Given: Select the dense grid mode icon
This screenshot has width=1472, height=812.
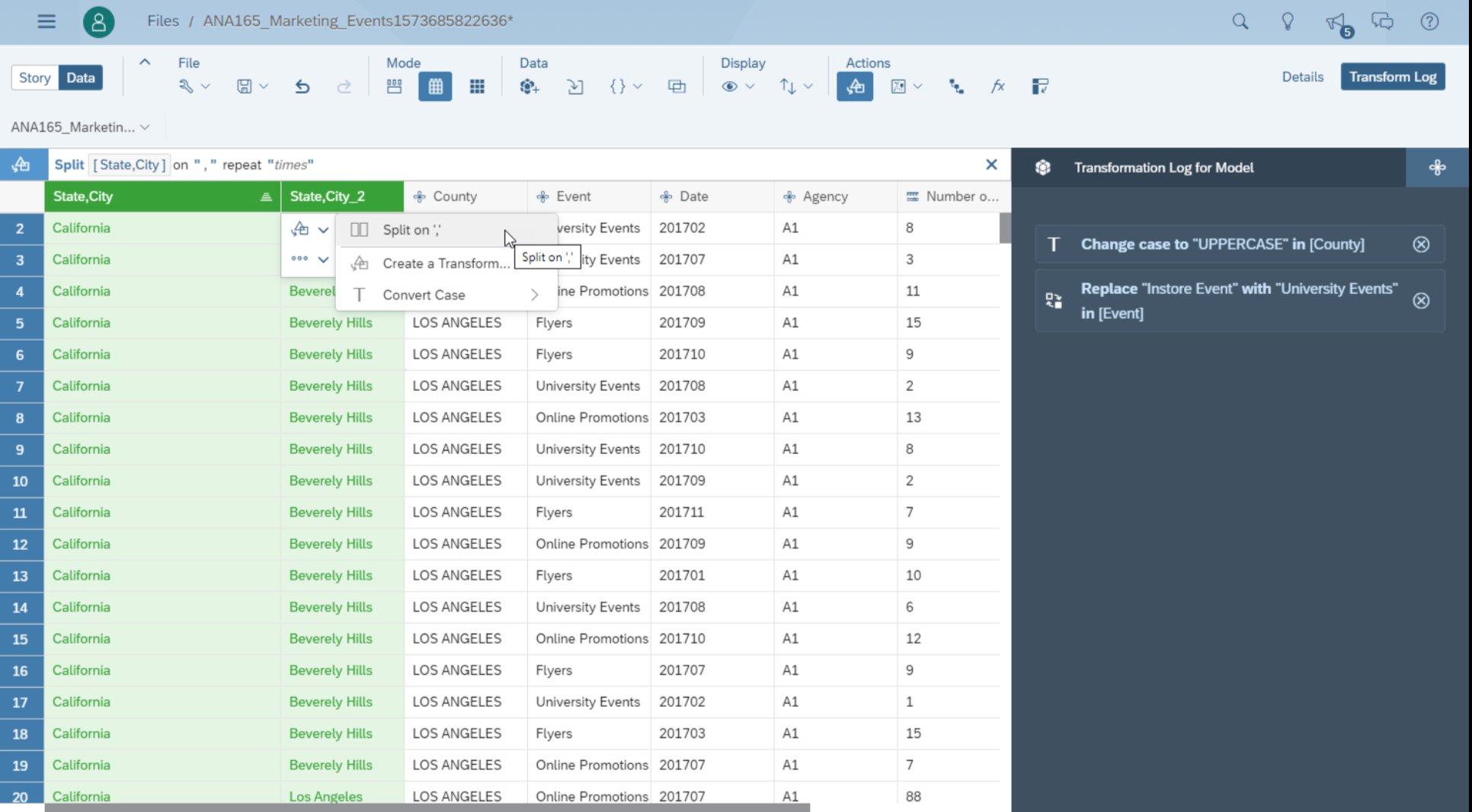Looking at the screenshot, I should point(477,86).
